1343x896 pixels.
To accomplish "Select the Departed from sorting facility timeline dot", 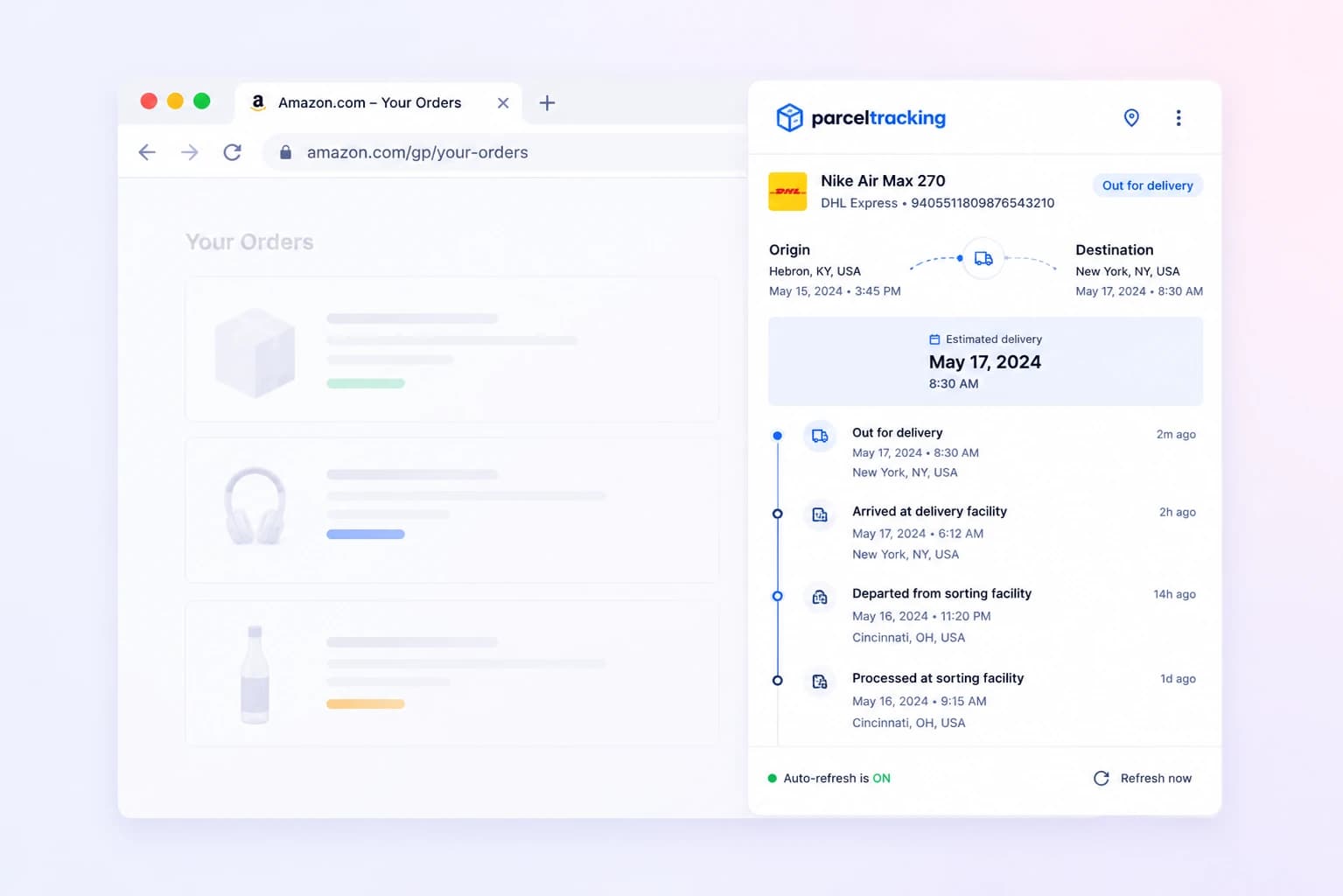I will (777, 596).
